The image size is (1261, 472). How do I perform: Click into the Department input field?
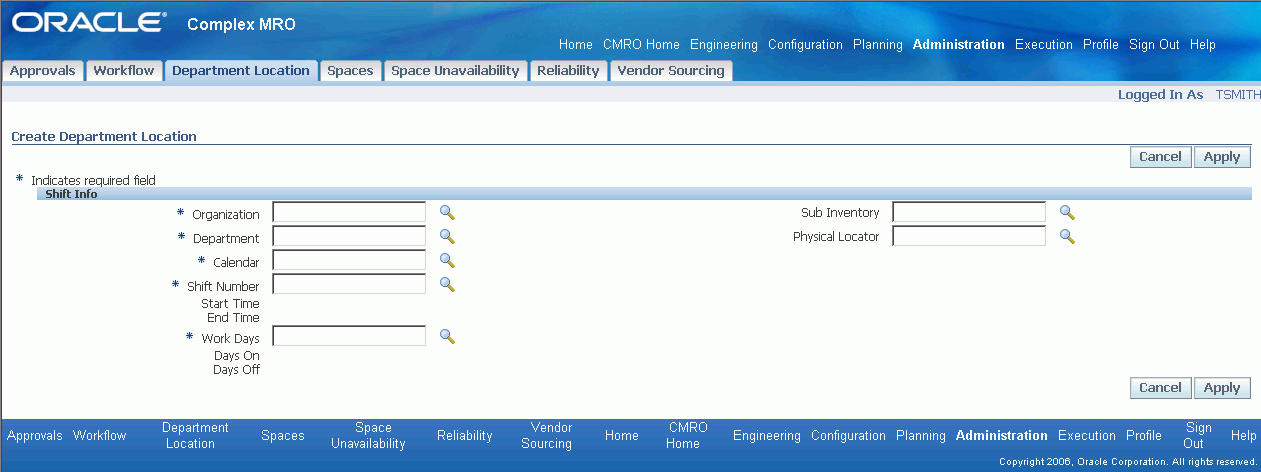point(349,236)
